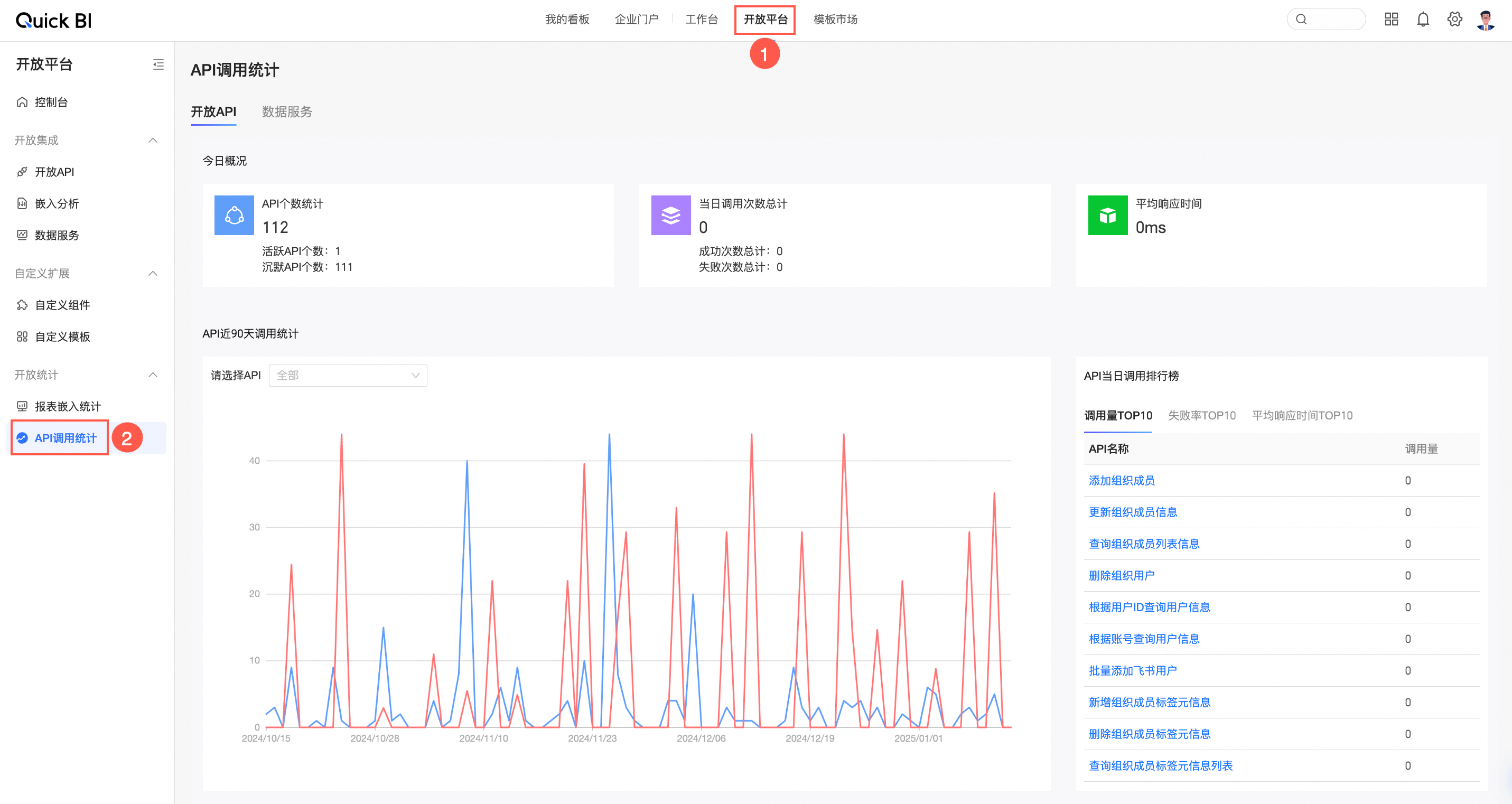Click the user avatar in top right

pos(1485,20)
